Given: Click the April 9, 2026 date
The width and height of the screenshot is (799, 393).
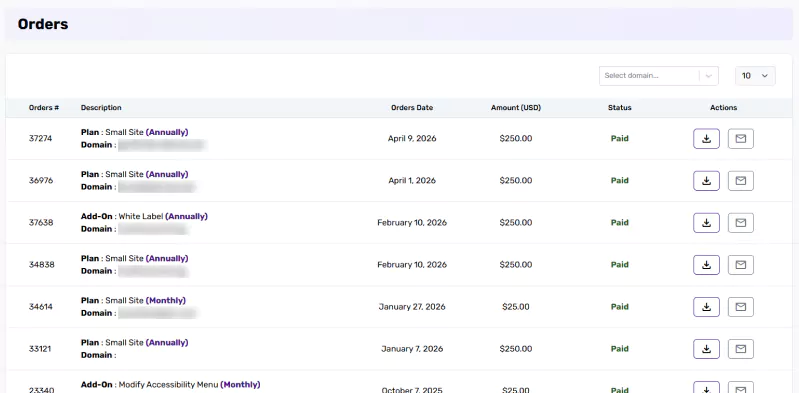Looking at the screenshot, I should pyautogui.click(x=412, y=139).
